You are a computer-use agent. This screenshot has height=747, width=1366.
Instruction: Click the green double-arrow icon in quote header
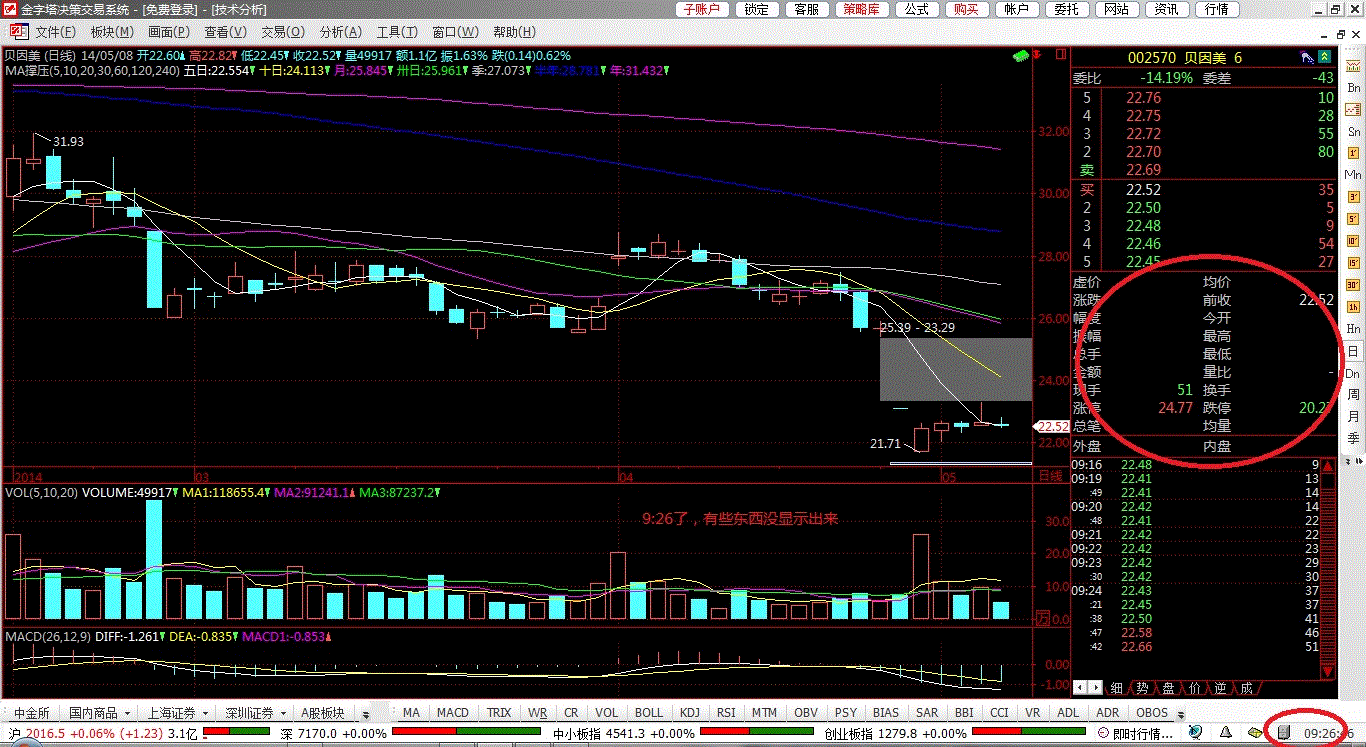(1326, 58)
